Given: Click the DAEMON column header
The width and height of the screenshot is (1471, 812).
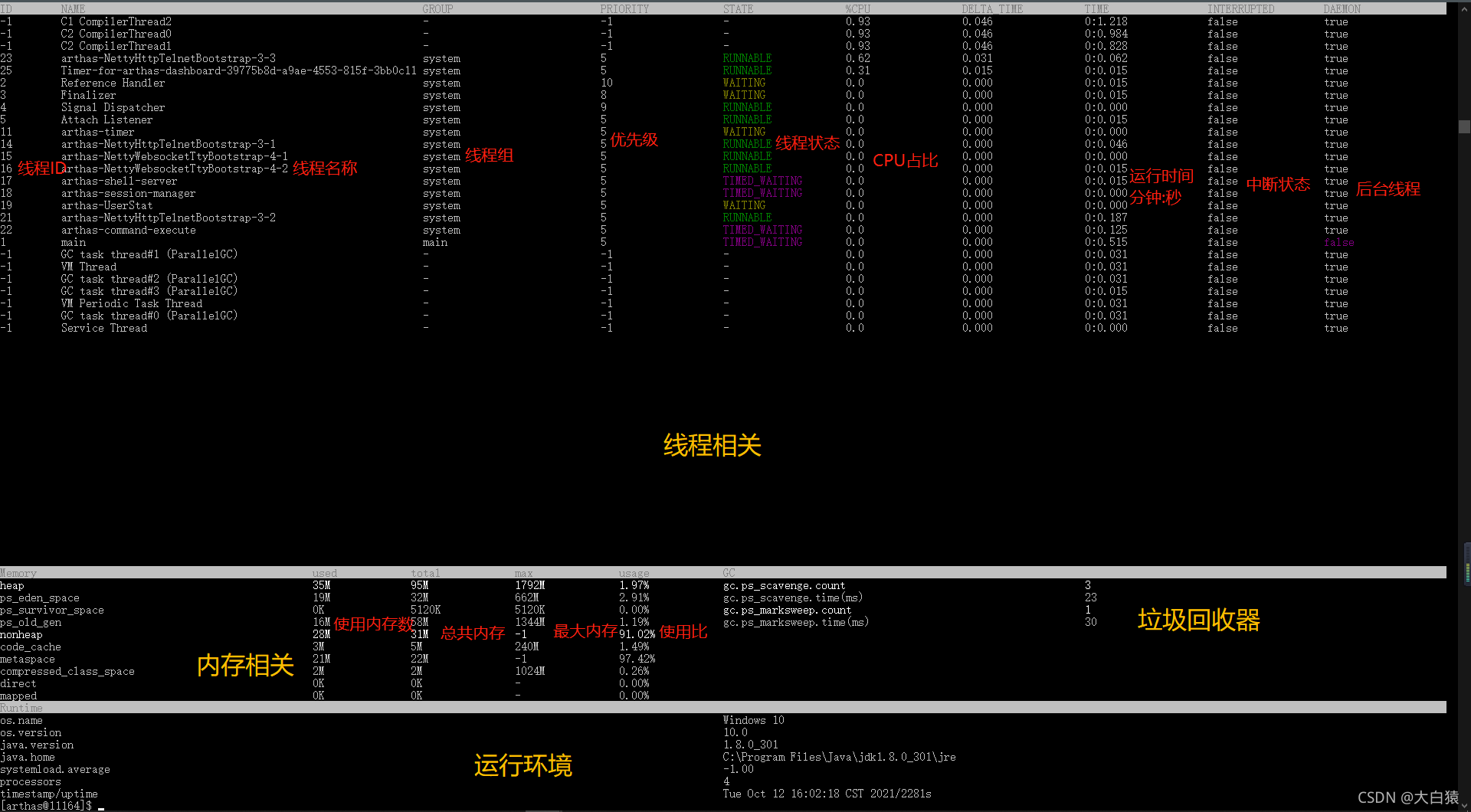Looking at the screenshot, I should [1342, 9].
